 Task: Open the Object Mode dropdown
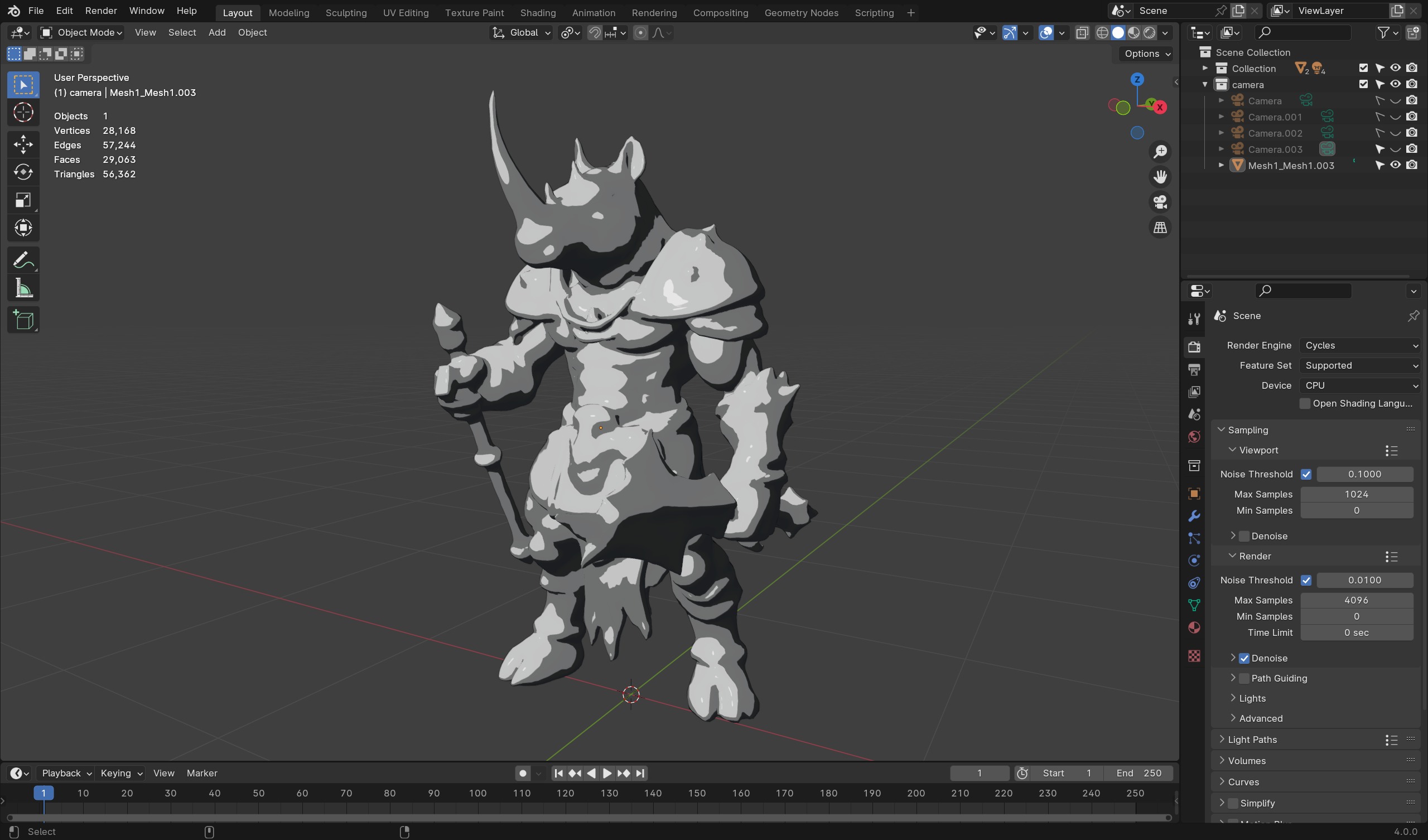click(81, 33)
